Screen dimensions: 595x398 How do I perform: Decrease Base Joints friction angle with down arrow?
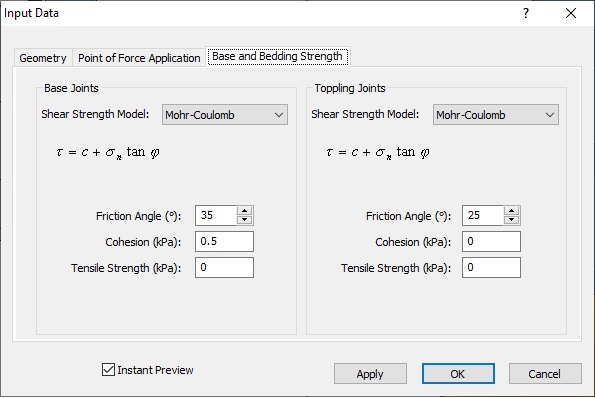245,220
